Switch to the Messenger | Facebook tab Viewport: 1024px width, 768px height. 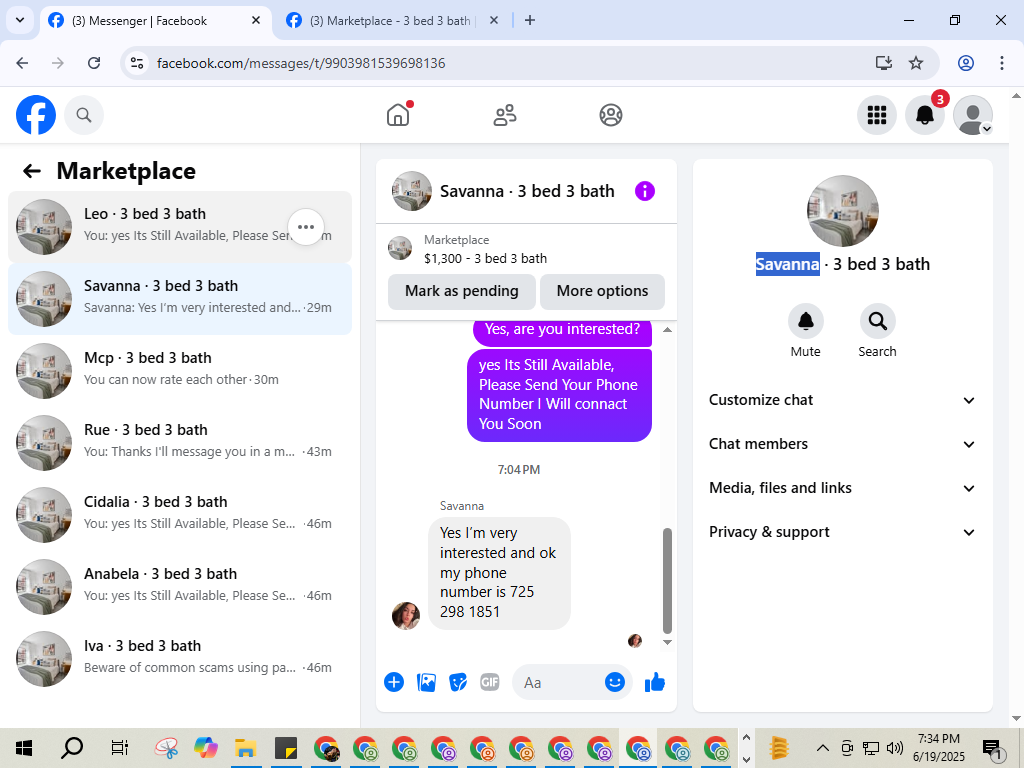tap(157, 20)
